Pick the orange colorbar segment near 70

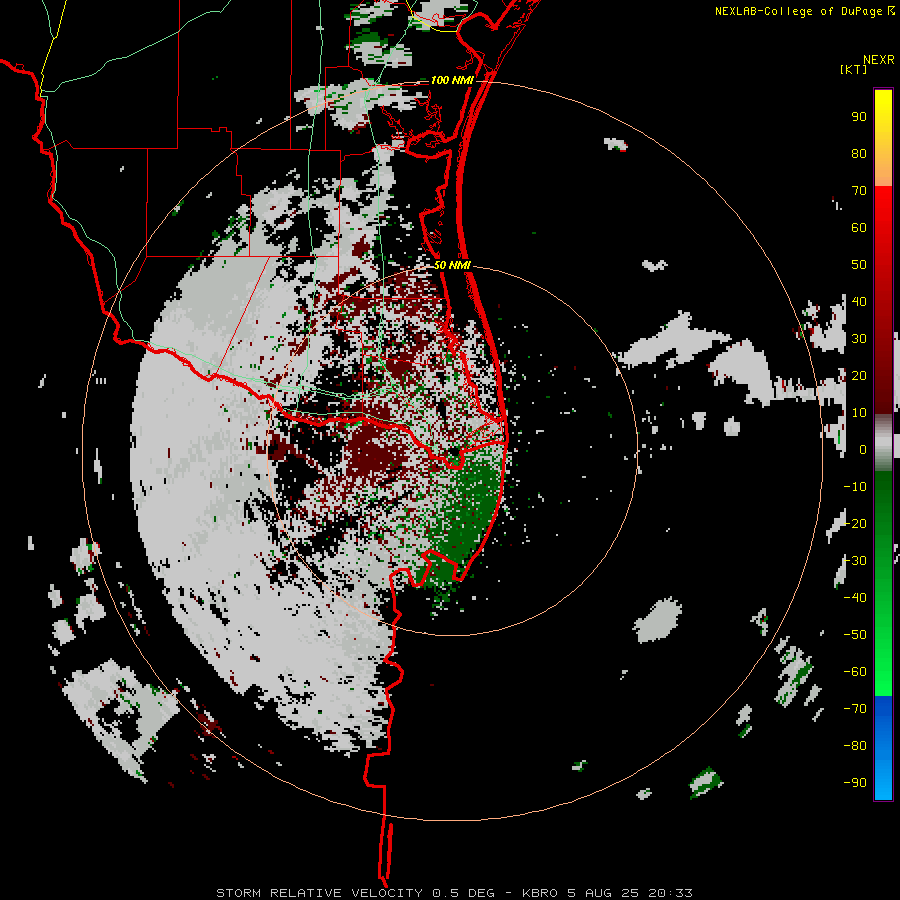pyautogui.click(x=883, y=172)
